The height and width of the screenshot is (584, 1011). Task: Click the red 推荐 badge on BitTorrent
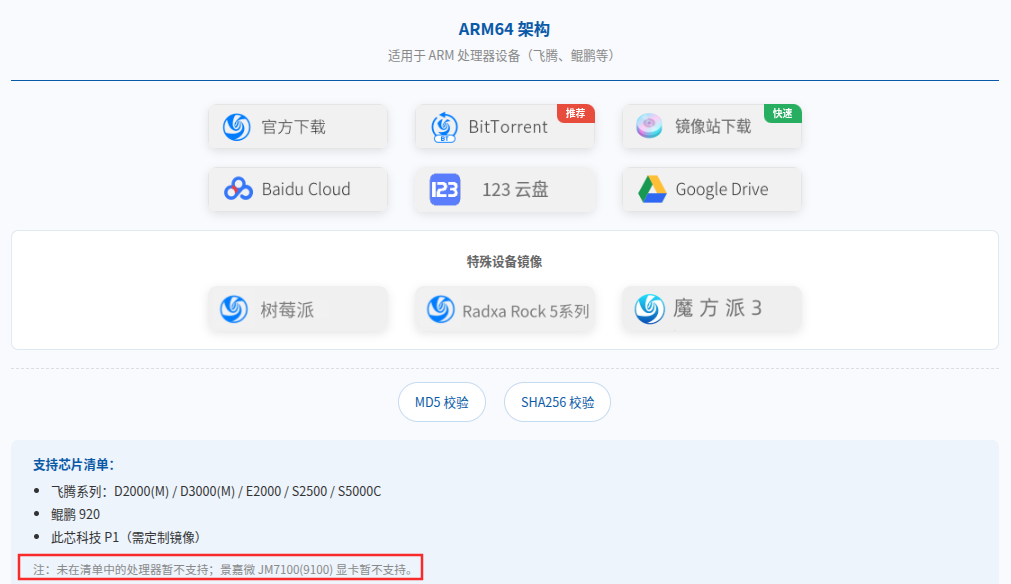point(575,113)
